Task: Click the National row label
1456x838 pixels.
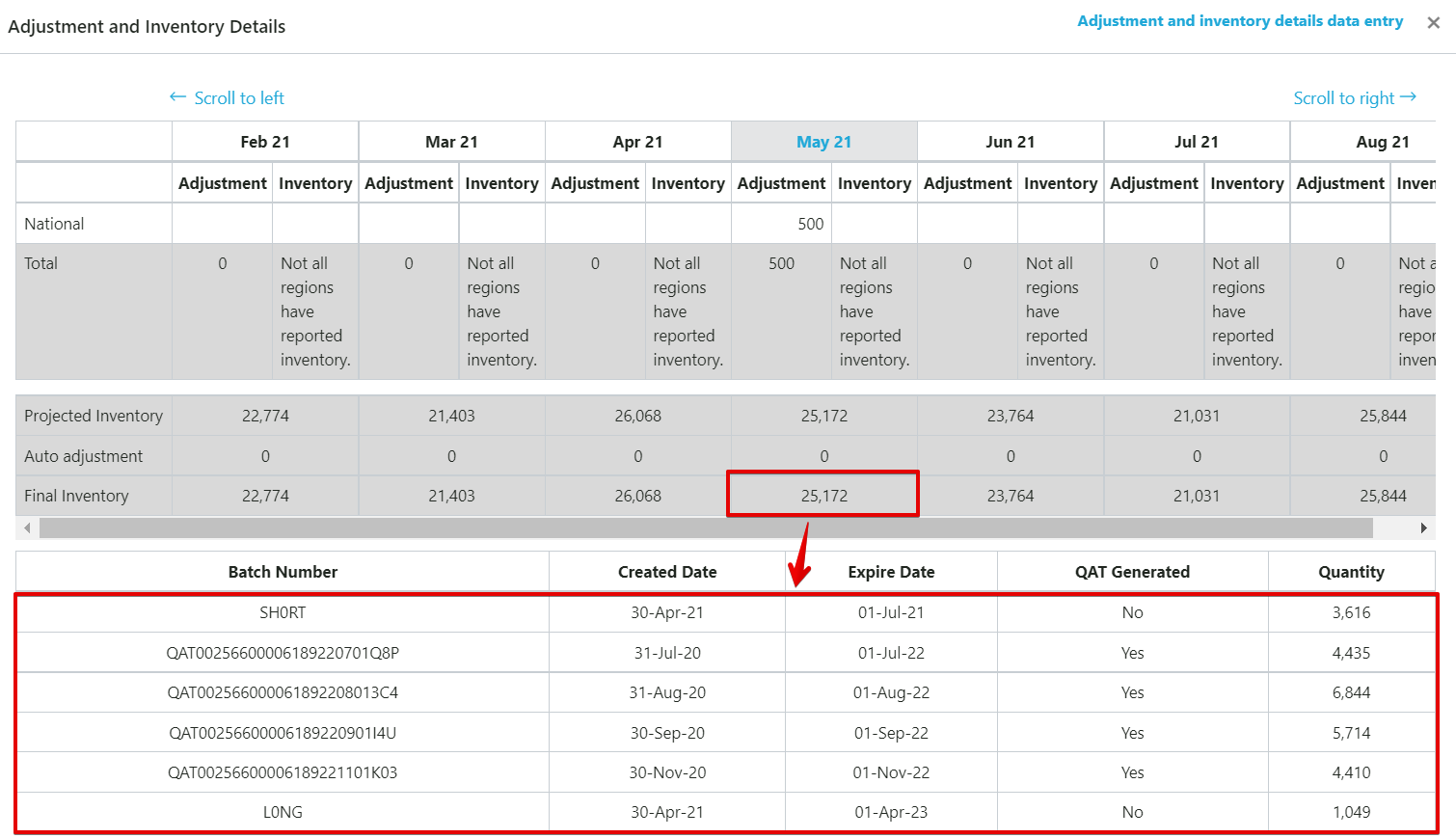Action: [54, 224]
